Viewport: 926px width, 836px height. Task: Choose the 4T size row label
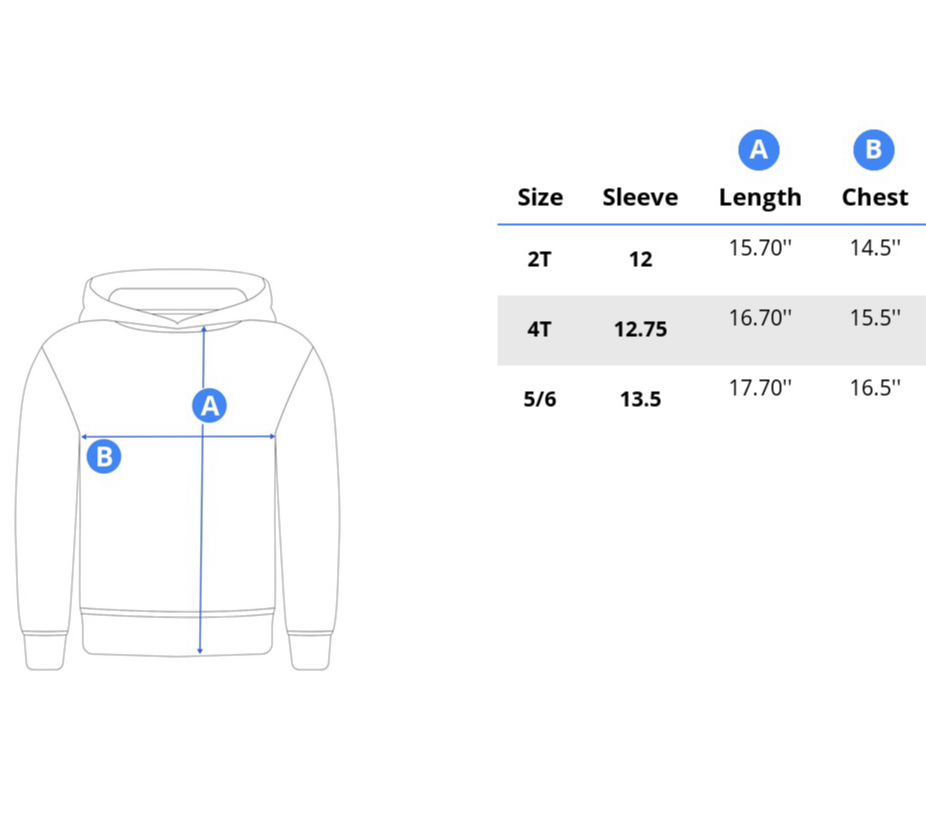[x=539, y=329]
